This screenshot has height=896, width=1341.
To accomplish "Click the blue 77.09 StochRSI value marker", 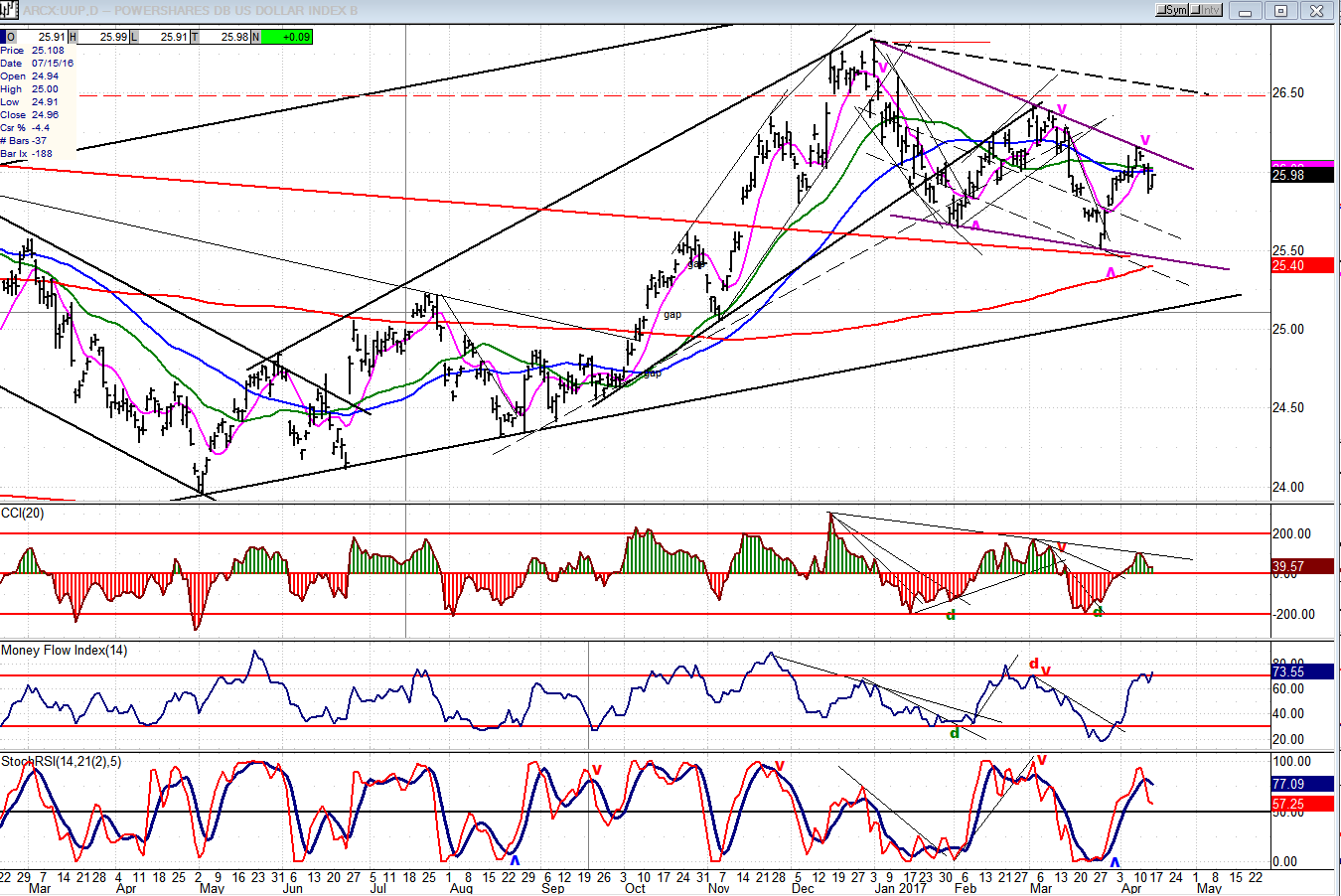I will (x=1302, y=784).
